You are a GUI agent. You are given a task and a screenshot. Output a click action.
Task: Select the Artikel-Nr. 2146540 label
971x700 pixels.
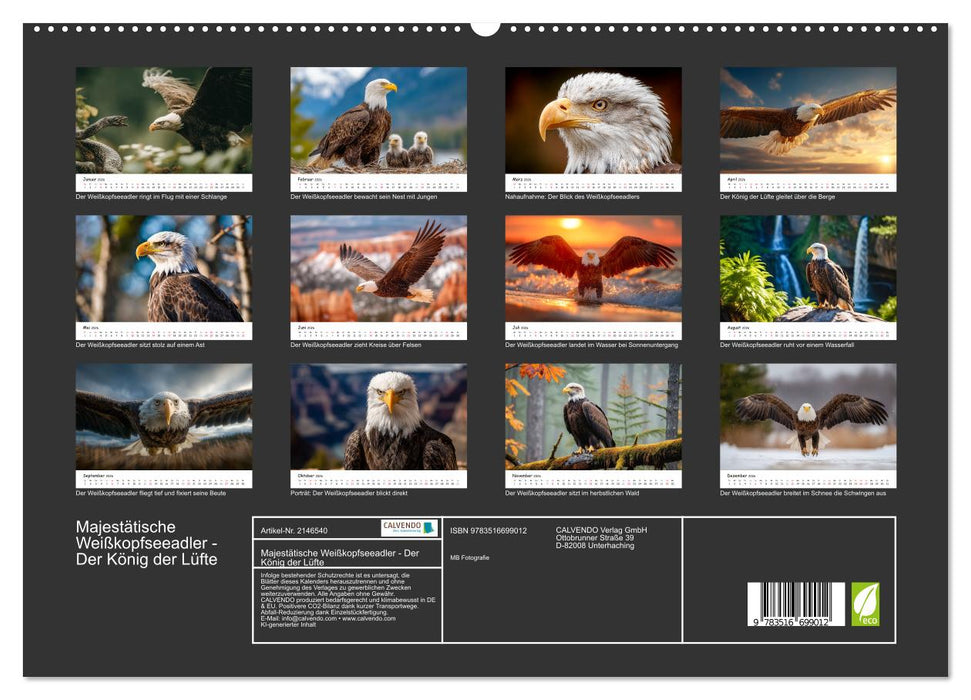[x=293, y=531]
